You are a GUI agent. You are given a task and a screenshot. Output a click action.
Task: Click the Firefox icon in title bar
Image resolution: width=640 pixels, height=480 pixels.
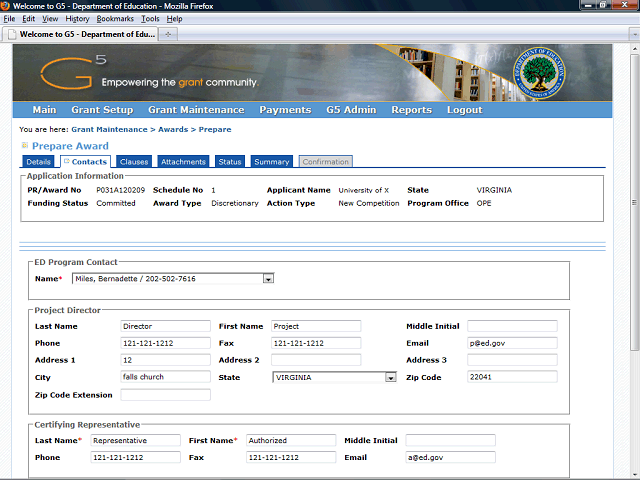click(x=8, y=6)
